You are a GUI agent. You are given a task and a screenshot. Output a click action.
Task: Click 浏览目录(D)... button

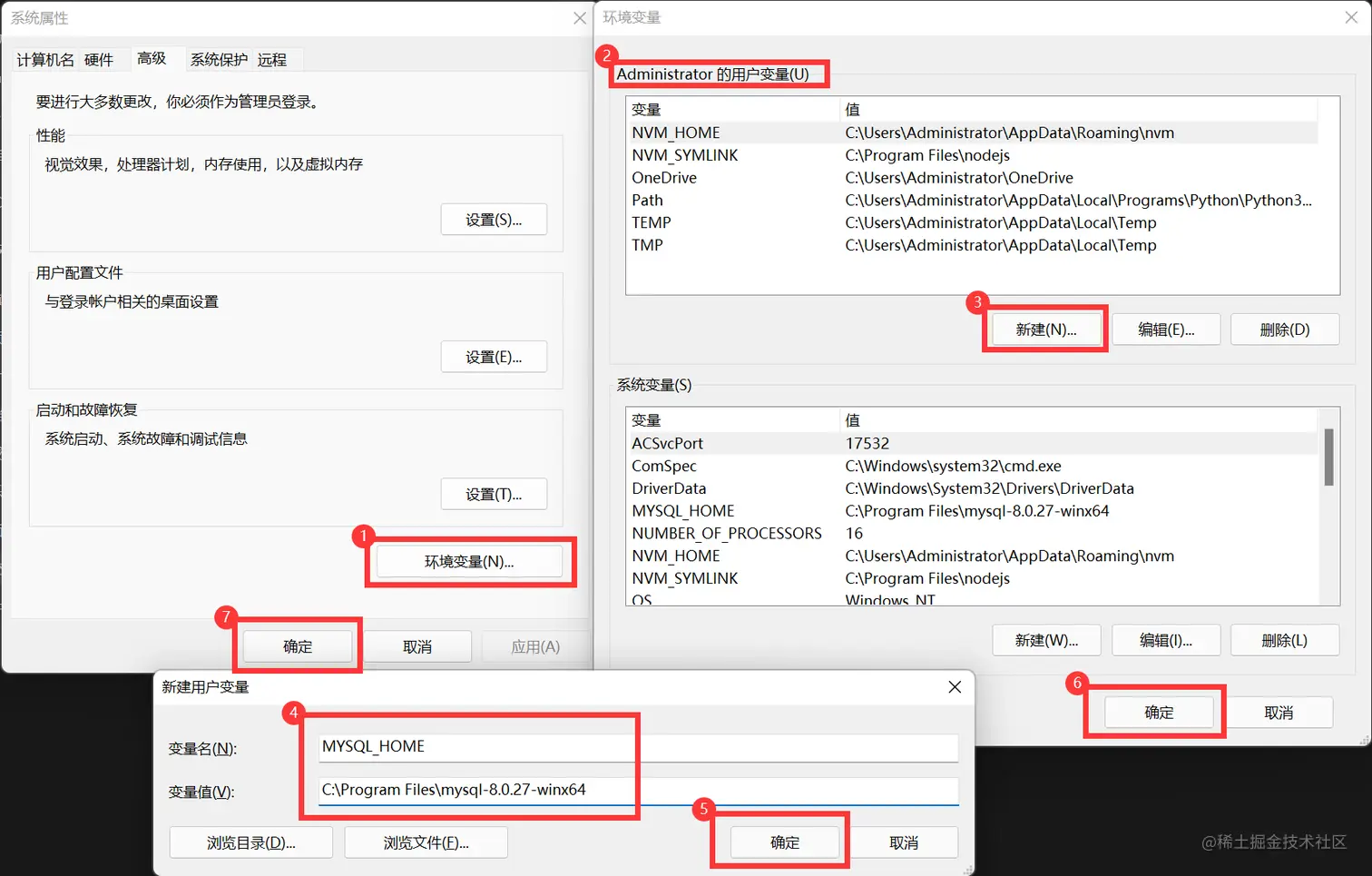tap(251, 842)
